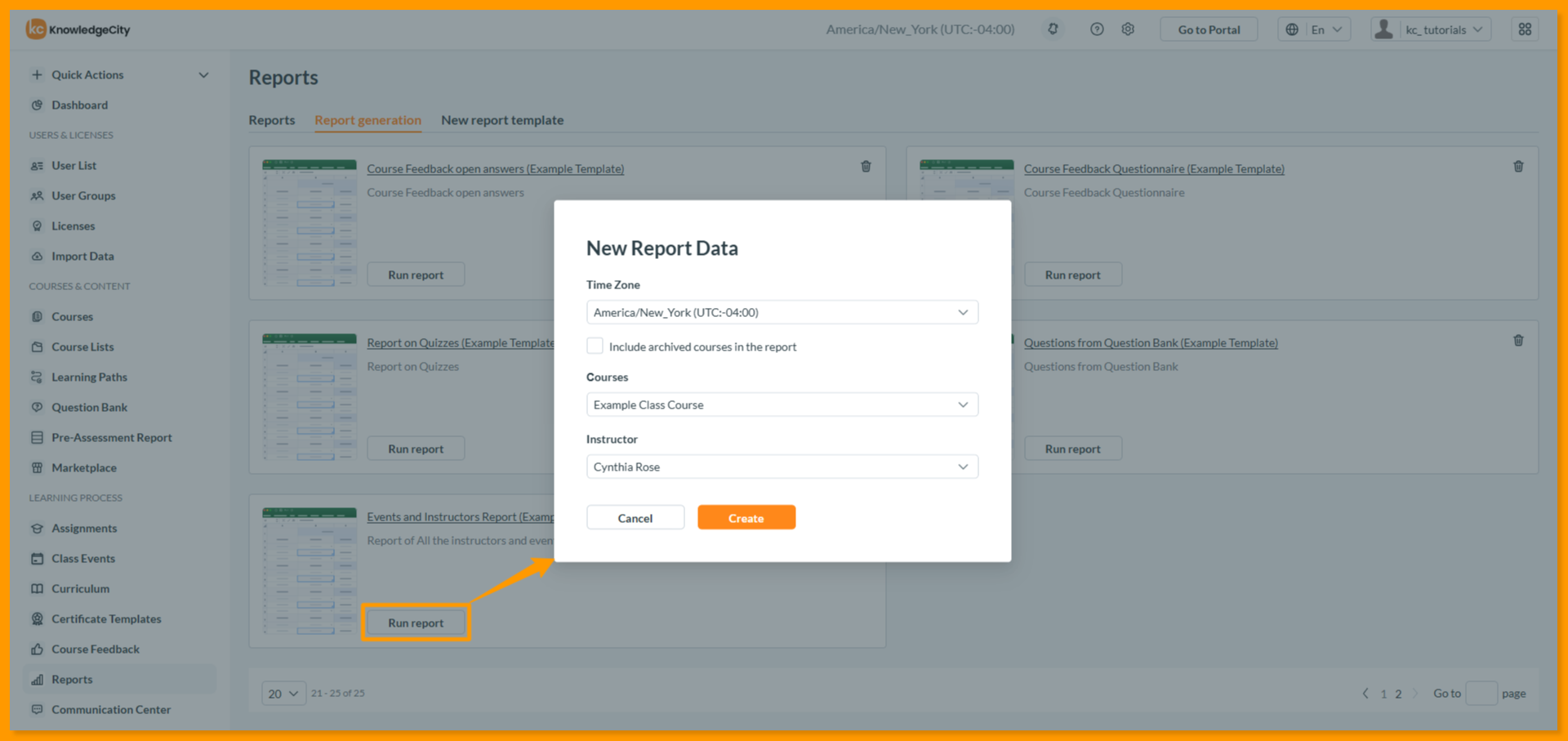This screenshot has height=741, width=1568.
Task: Go to pagination page 1
Action: [1383, 694]
